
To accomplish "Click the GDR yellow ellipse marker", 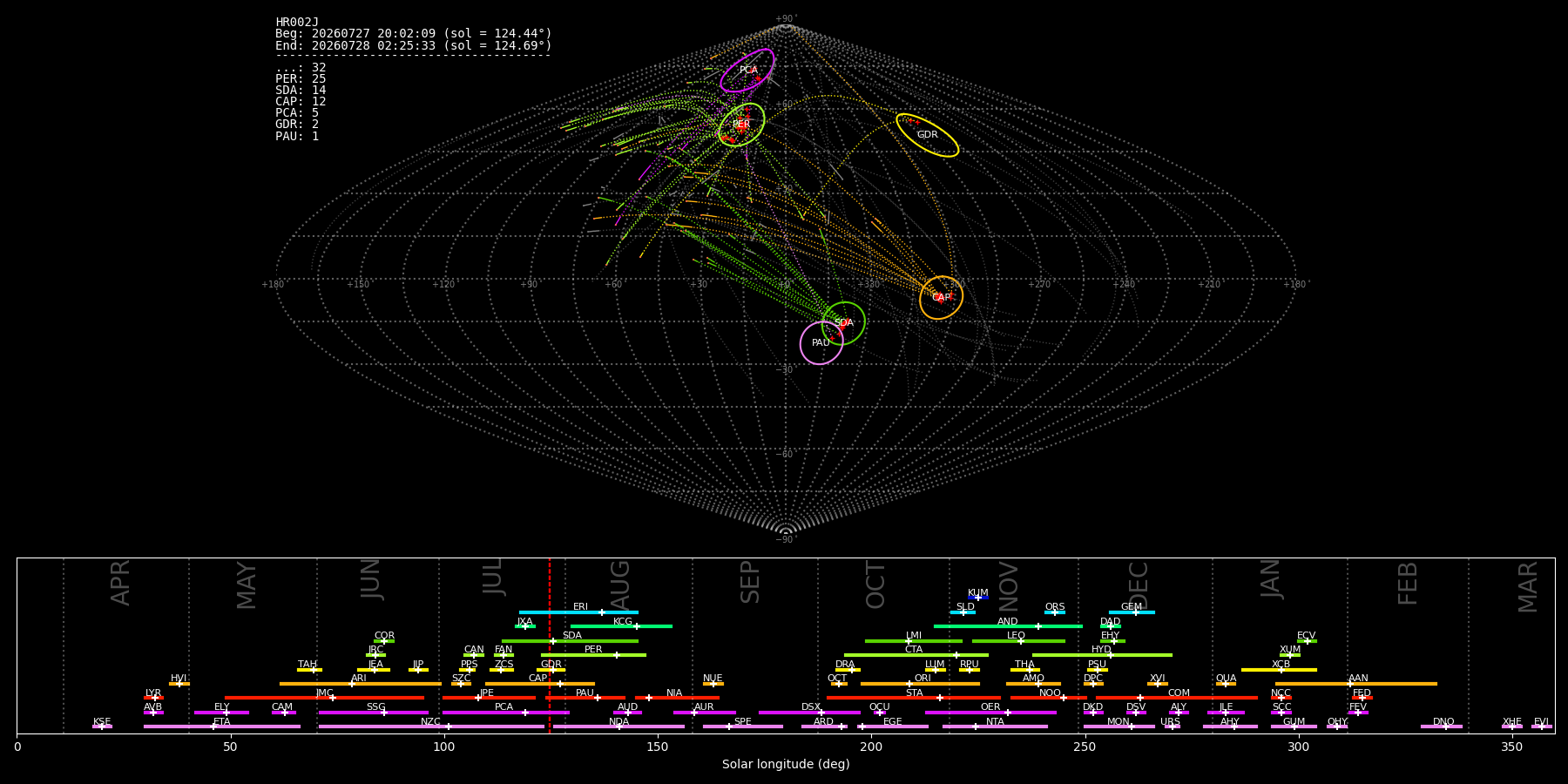I will click(x=928, y=135).
